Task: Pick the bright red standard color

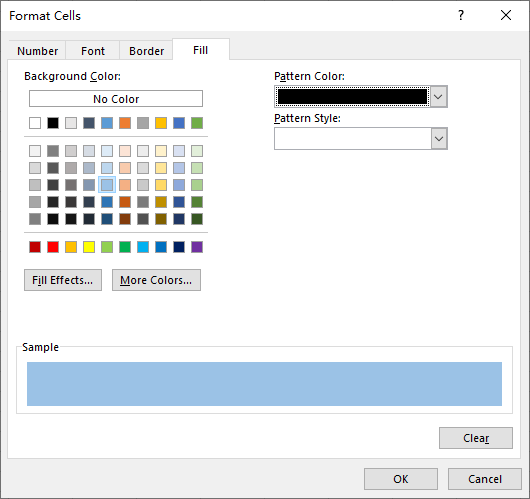Action: click(53, 247)
